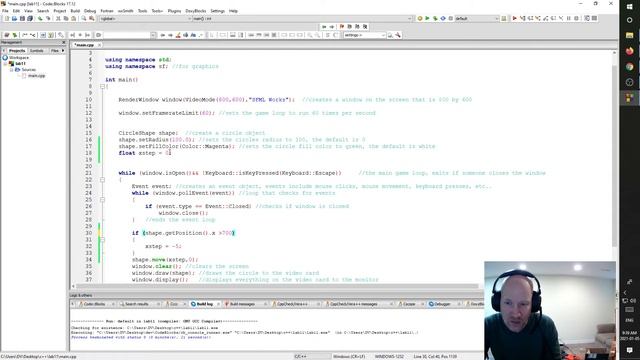Click the Jump forward arrow icon
Image resolution: width=640 pixels, height=360 pixels.
point(332,27)
